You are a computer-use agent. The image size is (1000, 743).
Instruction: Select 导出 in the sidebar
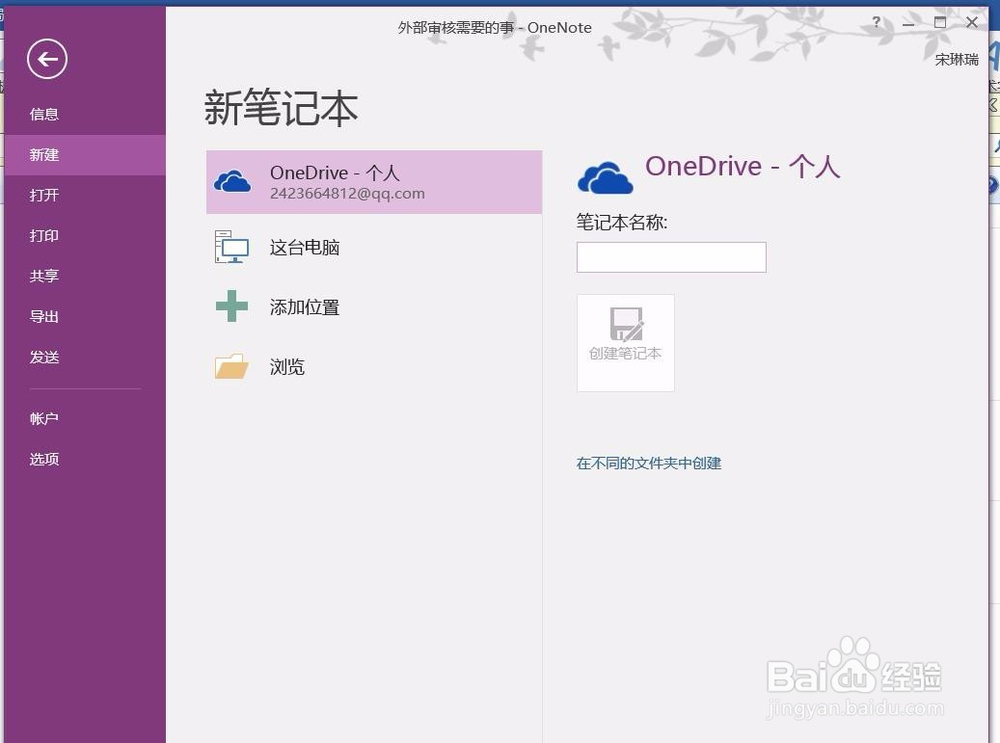44,317
